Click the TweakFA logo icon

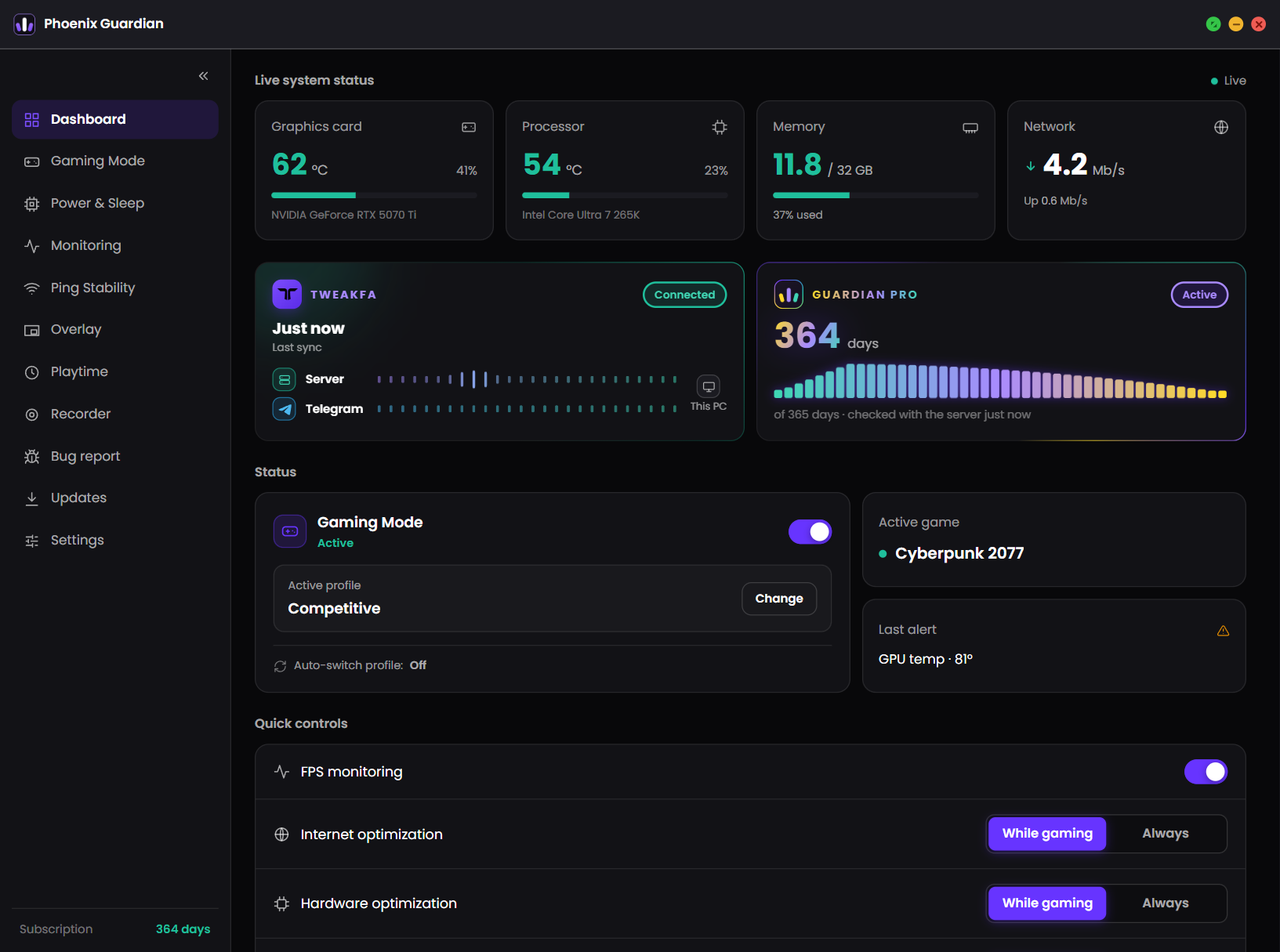click(x=287, y=295)
